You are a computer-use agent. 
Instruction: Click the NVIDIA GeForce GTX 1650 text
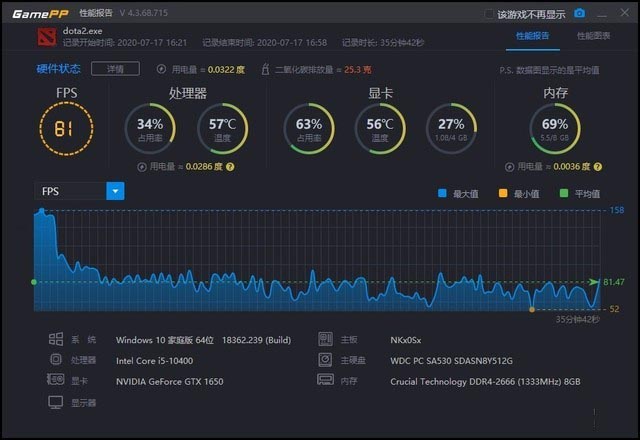click(169, 382)
